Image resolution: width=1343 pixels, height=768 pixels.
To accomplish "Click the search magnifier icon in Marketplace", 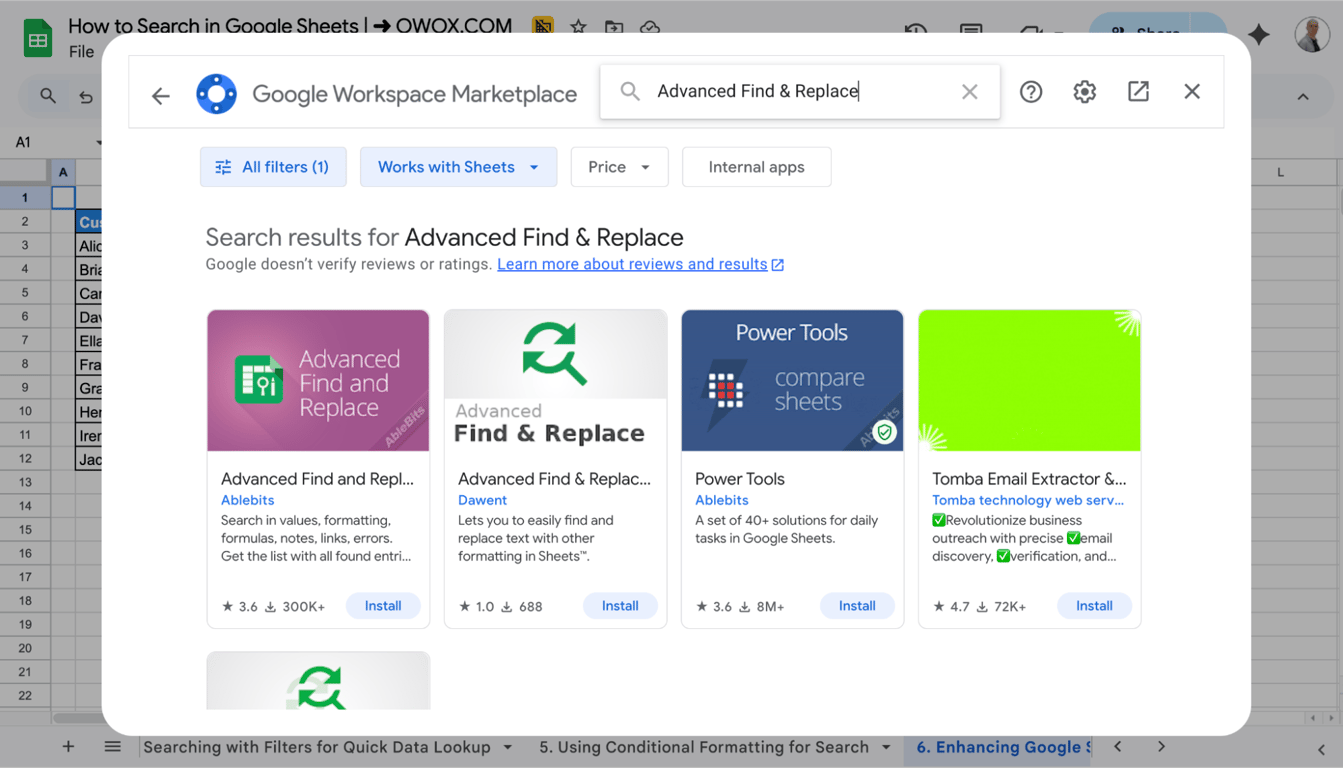I will (630, 91).
